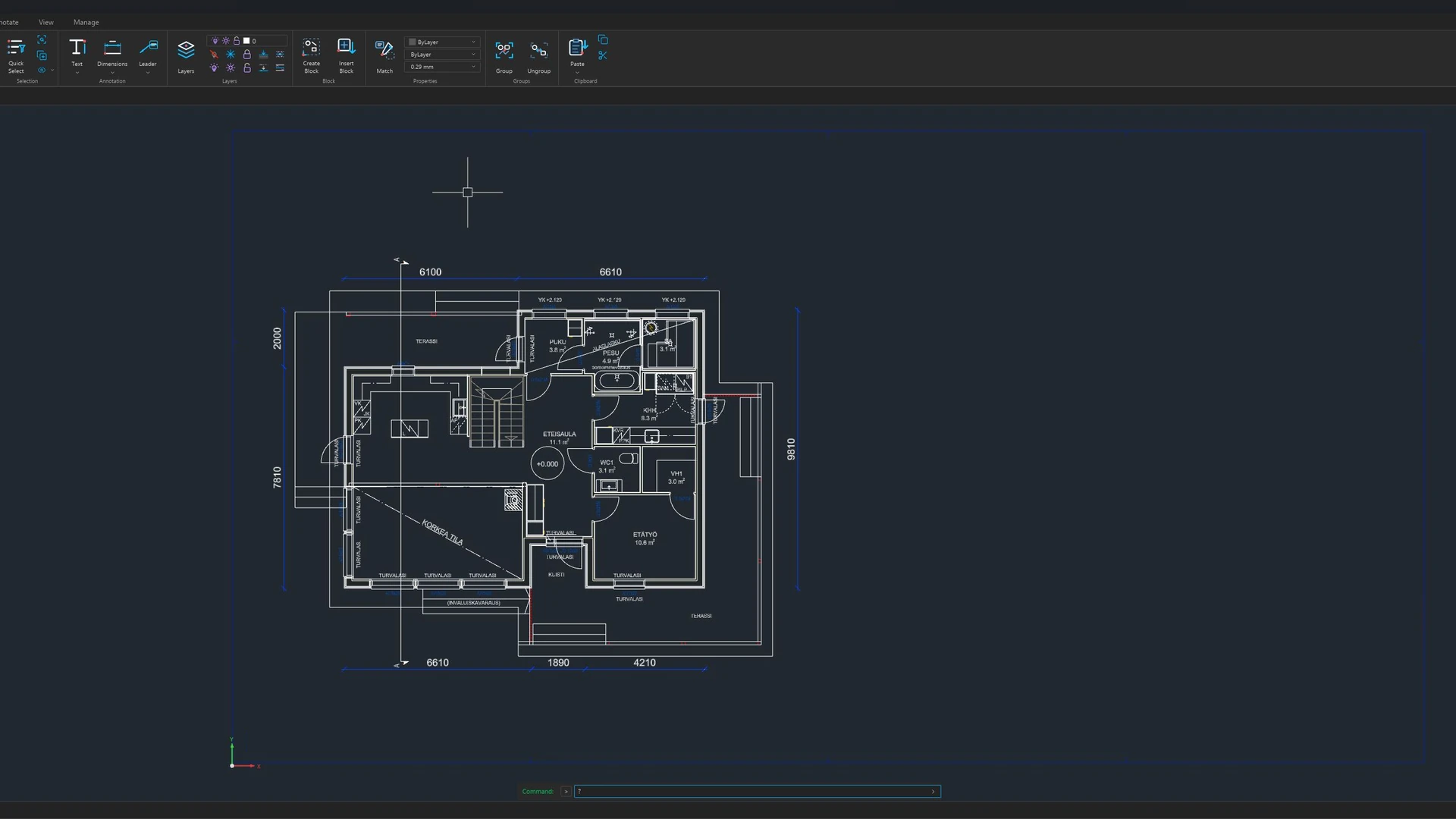Open the color ByLayer swatch dropdown

(x=442, y=42)
